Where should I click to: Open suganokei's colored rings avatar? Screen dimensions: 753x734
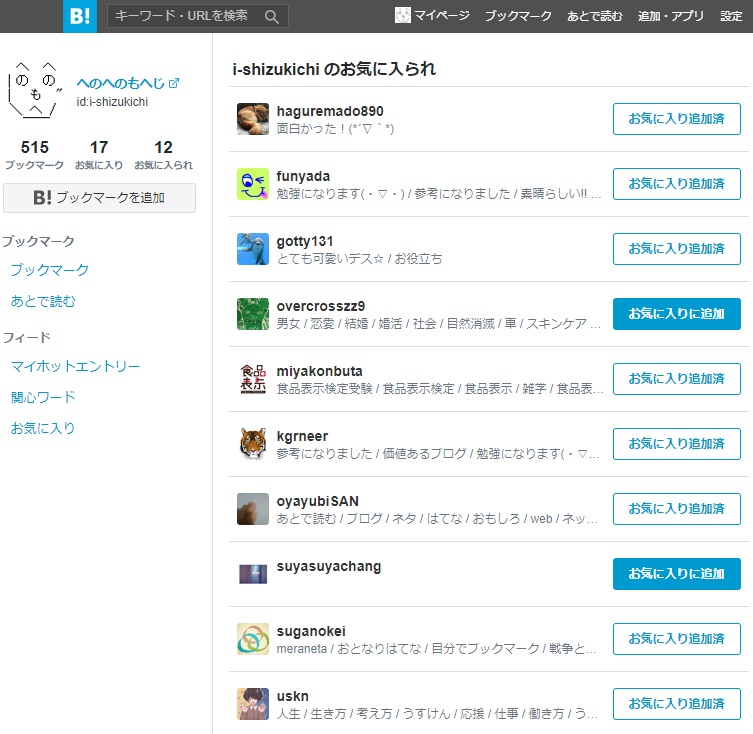[x=253, y=639]
